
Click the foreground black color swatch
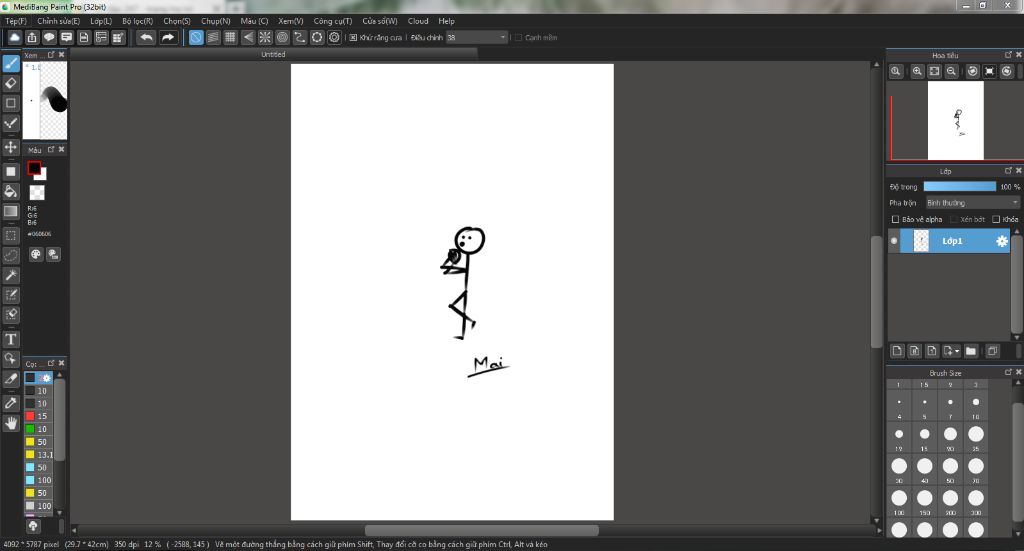[34, 168]
